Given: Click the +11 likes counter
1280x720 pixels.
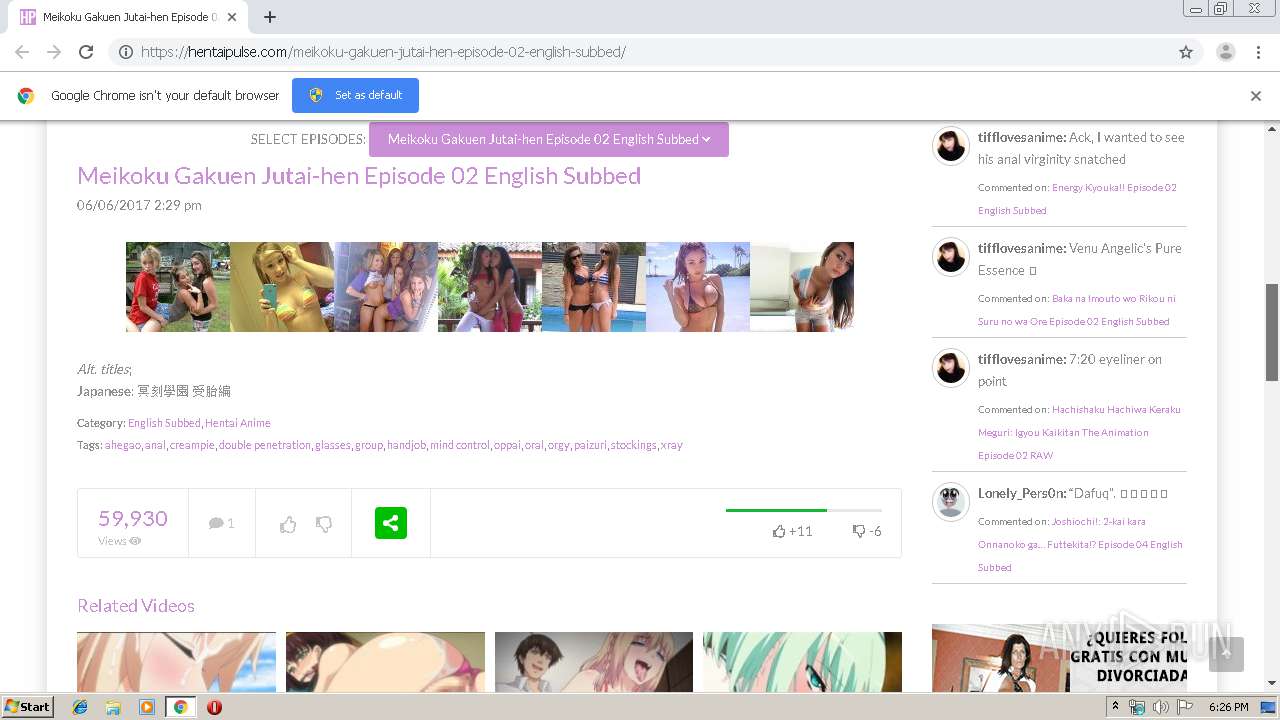Looking at the screenshot, I should point(792,531).
